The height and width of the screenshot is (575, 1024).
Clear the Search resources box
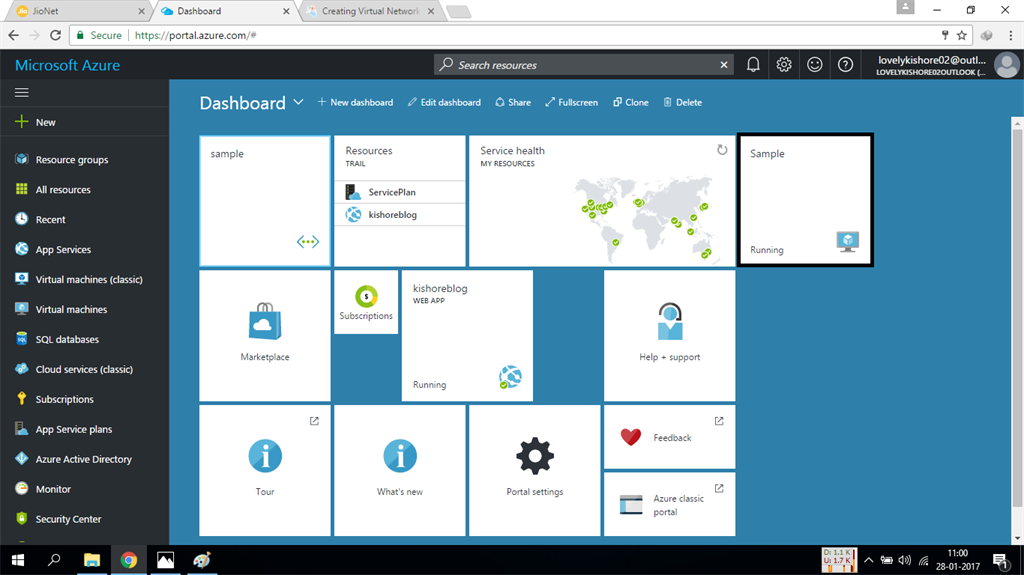coord(724,65)
